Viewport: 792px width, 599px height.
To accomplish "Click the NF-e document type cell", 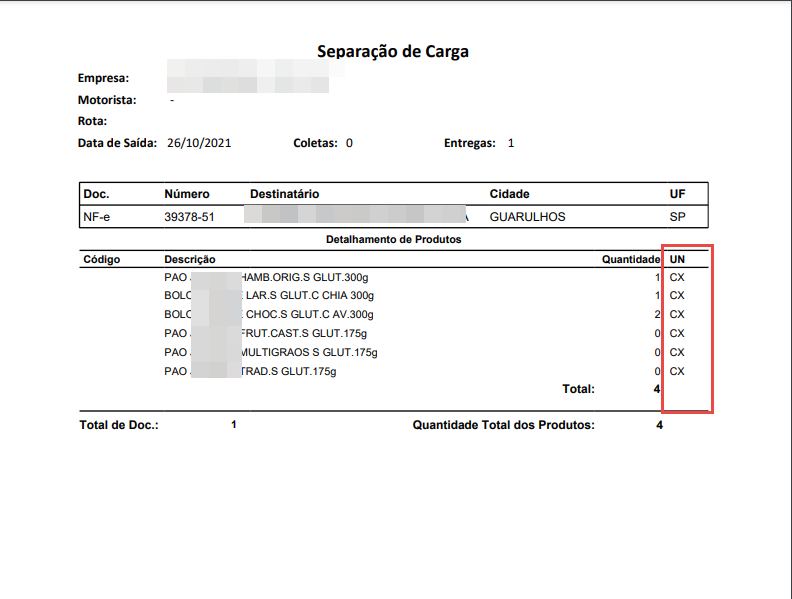I will [98, 216].
